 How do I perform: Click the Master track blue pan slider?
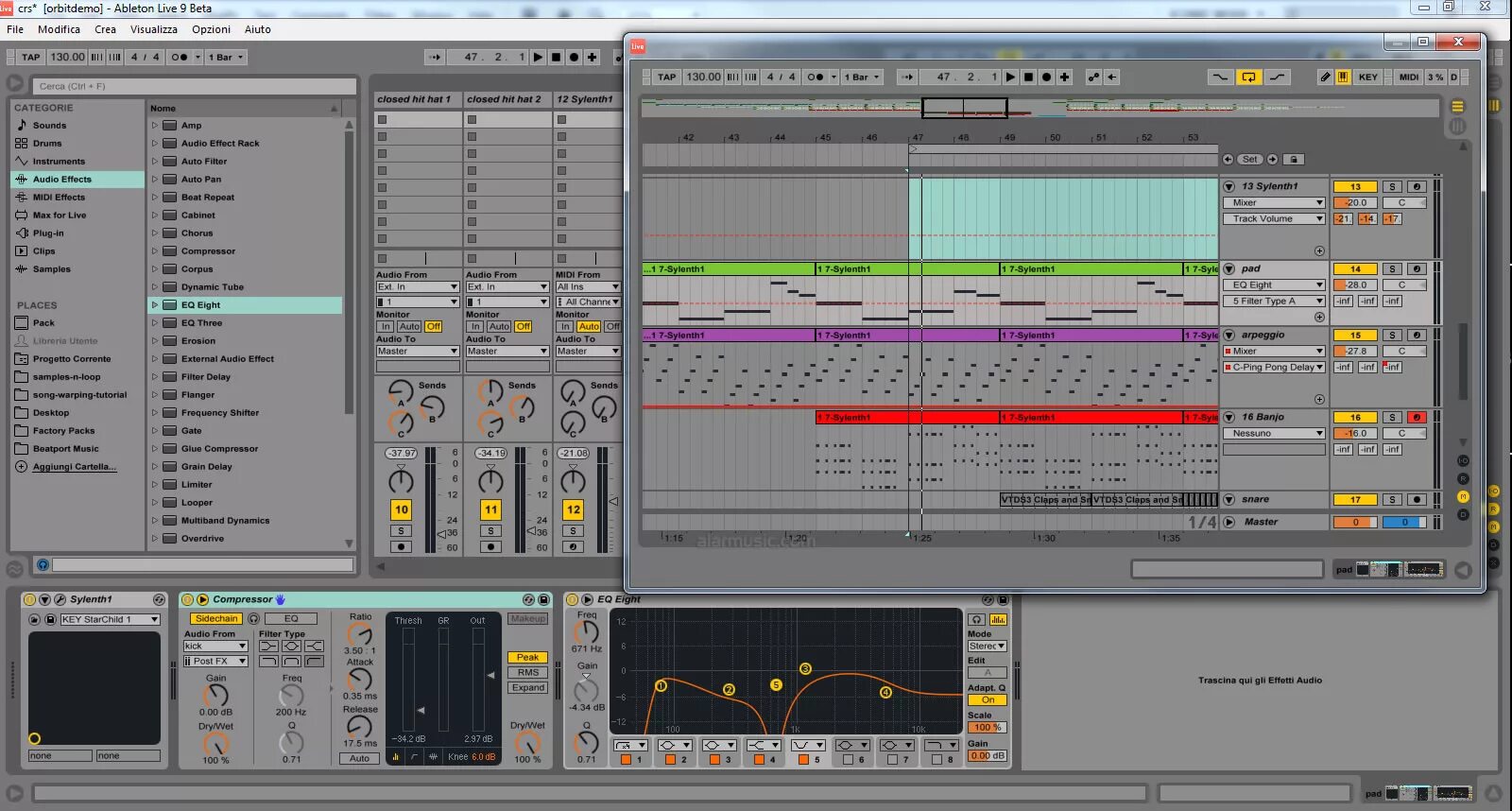pos(1404,522)
